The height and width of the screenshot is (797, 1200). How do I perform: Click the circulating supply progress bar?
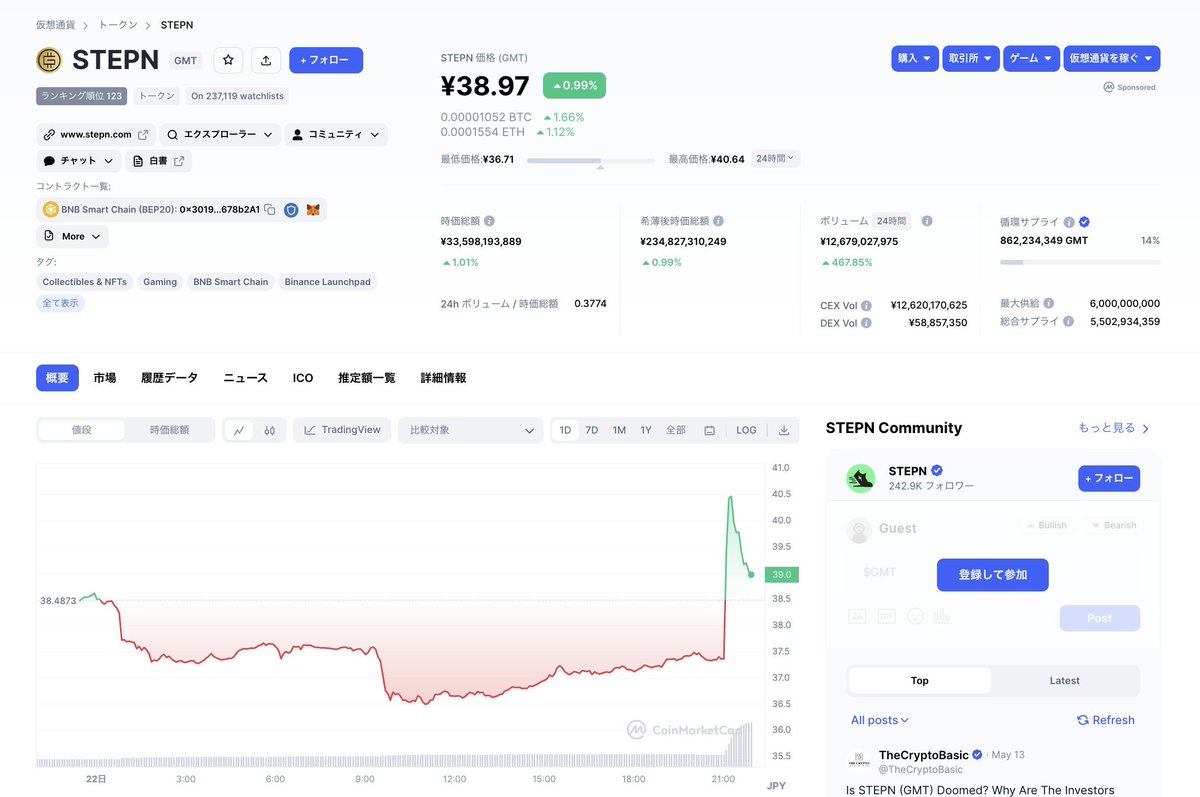point(1080,262)
